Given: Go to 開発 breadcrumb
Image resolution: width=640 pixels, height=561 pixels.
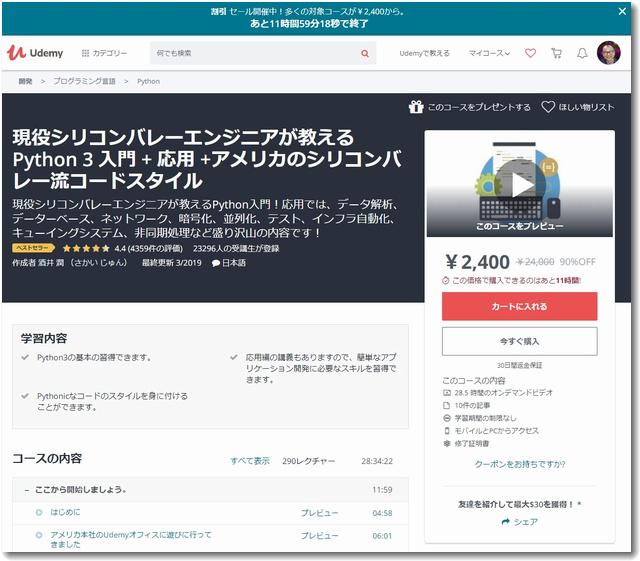Looking at the screenshot, I should 25,81.
